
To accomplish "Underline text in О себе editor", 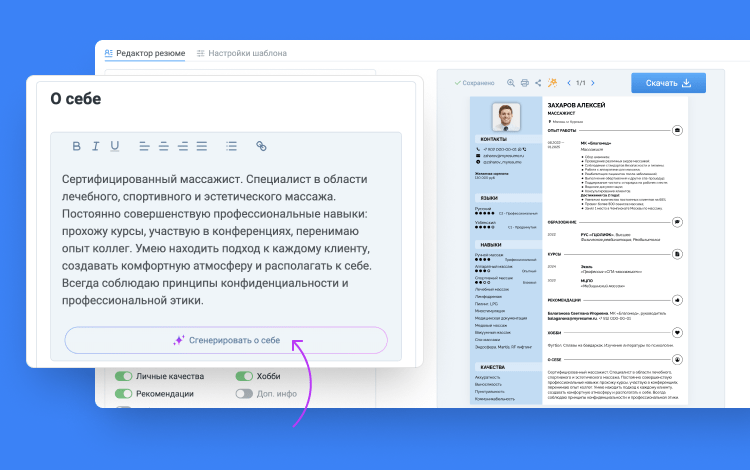I will 115,146.
